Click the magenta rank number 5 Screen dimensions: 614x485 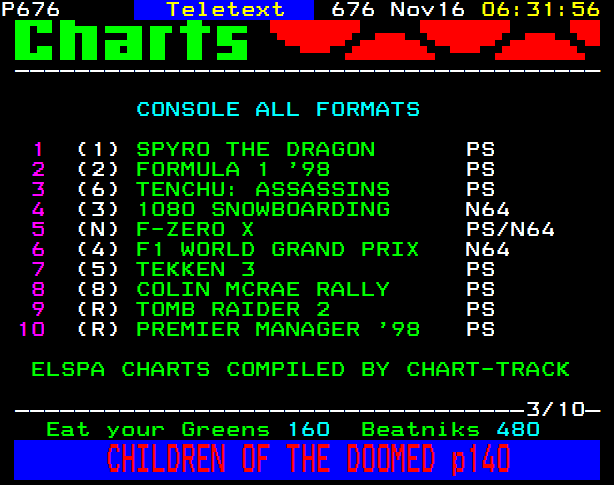coord(38,229)
